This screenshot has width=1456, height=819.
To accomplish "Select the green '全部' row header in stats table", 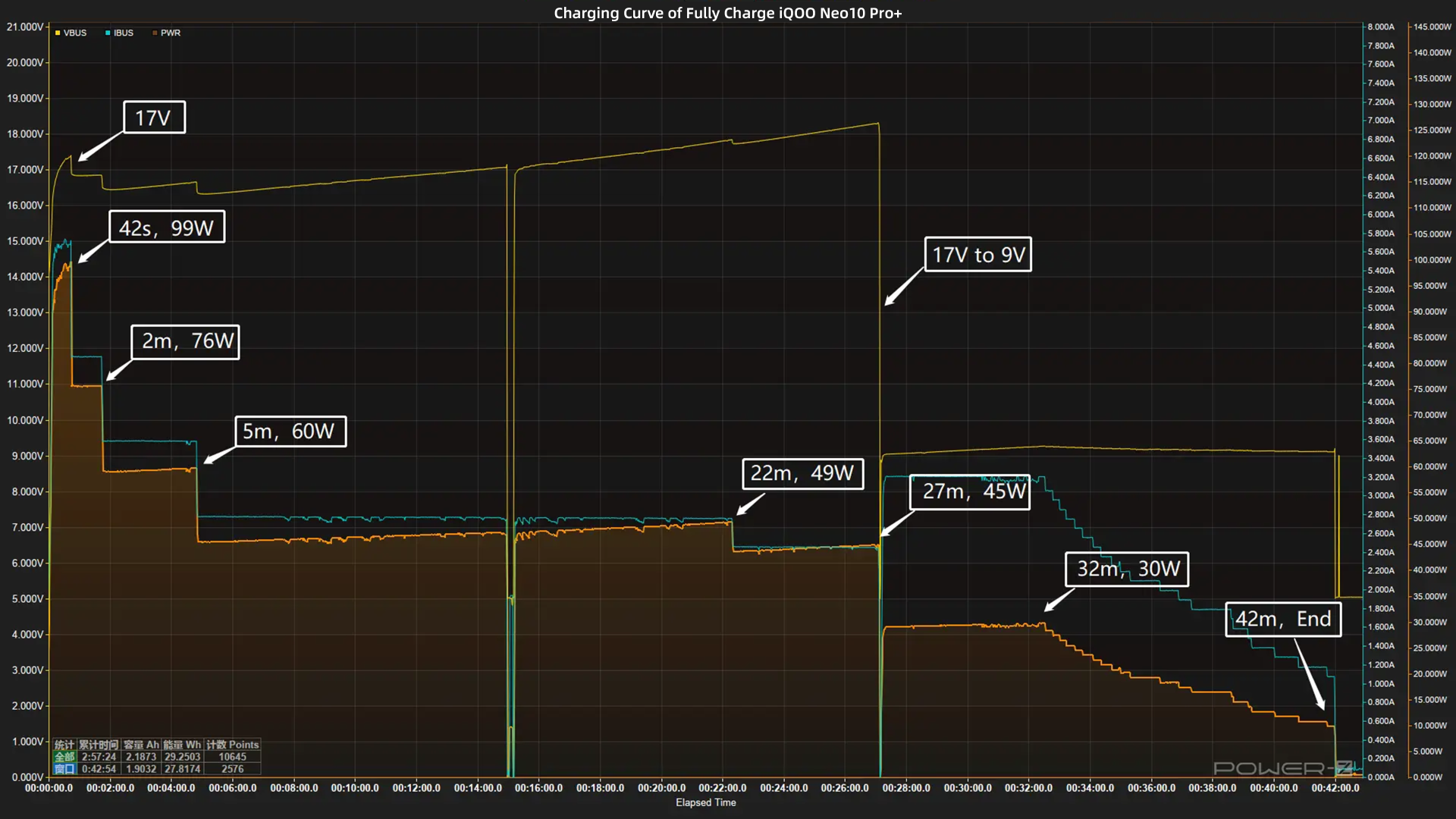I will (x=64, y=757).
